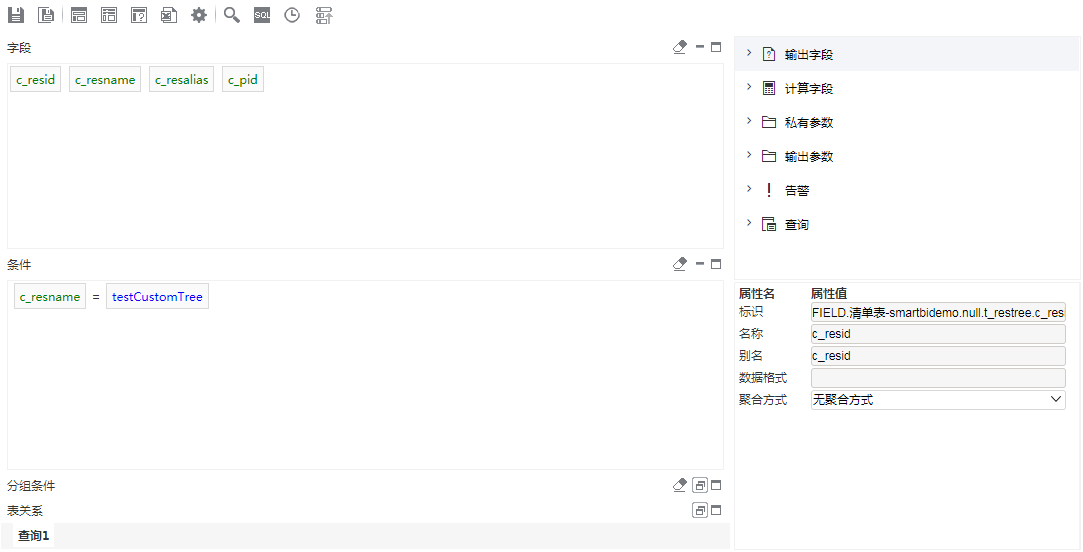Click the magnifier preview icon
This screenshot has width=1083, height=552.
coord(232,15)
